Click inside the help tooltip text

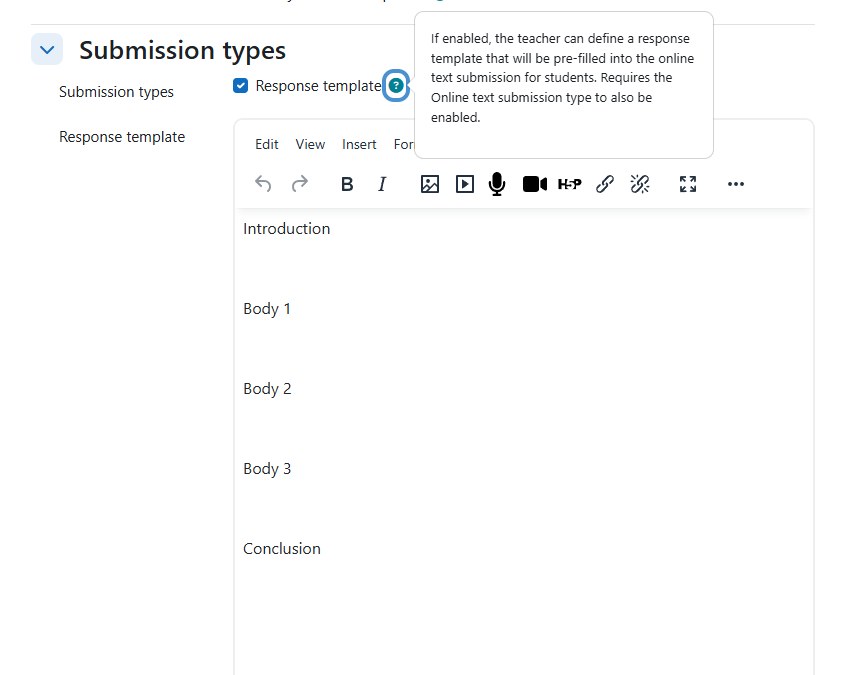(x=563, y=78)
